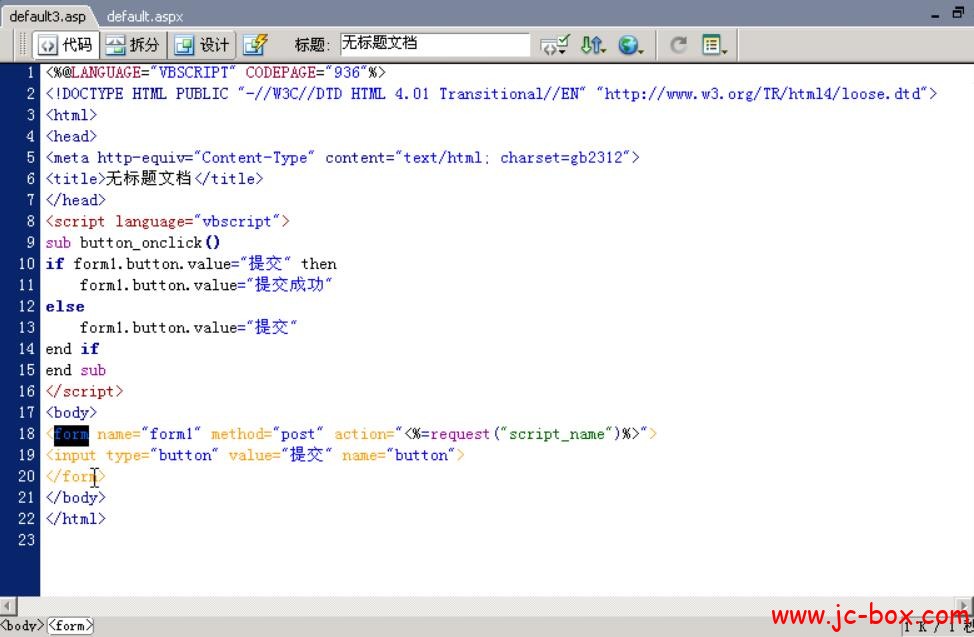Select the <form> tag in tag selector

(x=70, y=626)
